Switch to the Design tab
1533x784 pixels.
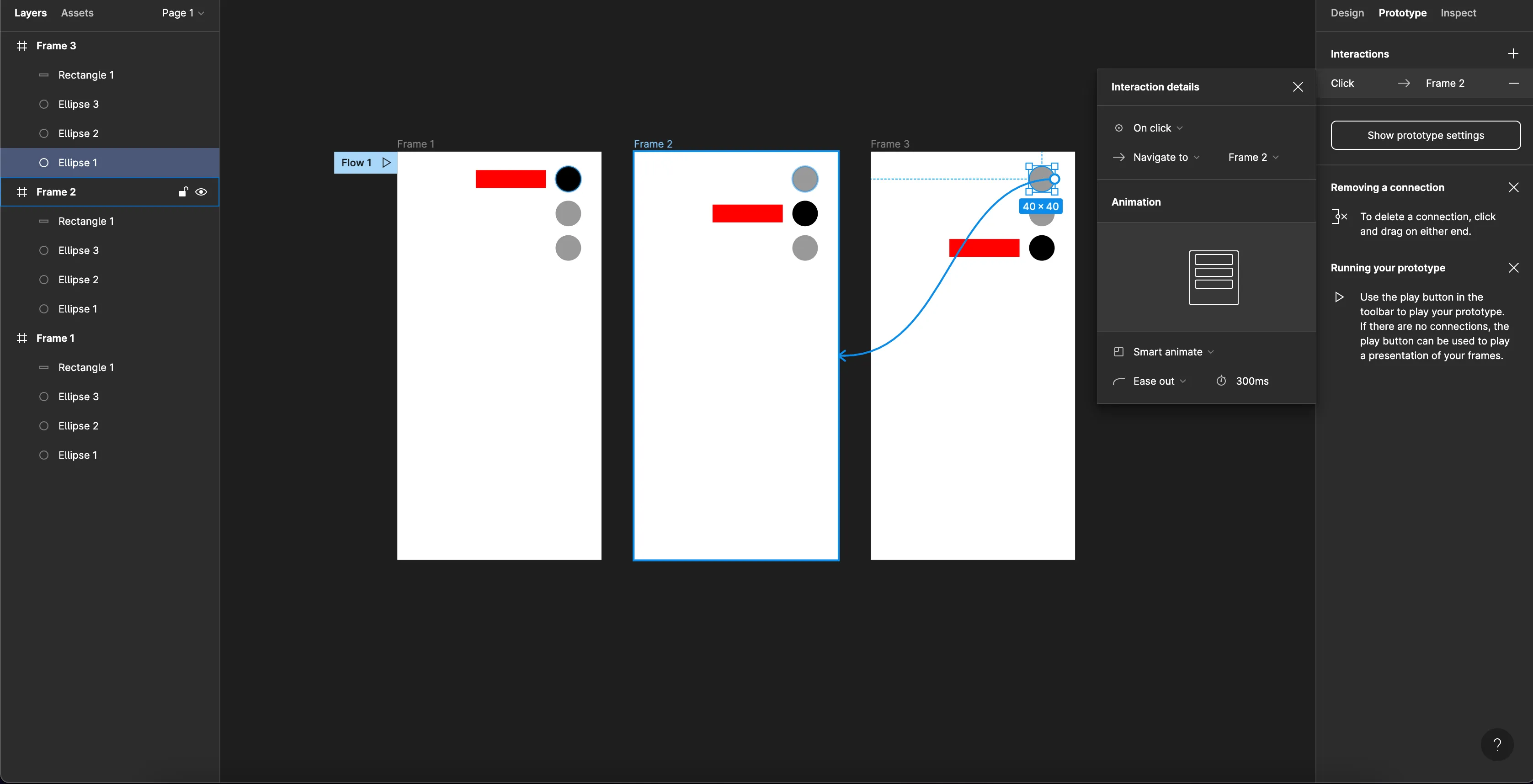(1347, 13)
